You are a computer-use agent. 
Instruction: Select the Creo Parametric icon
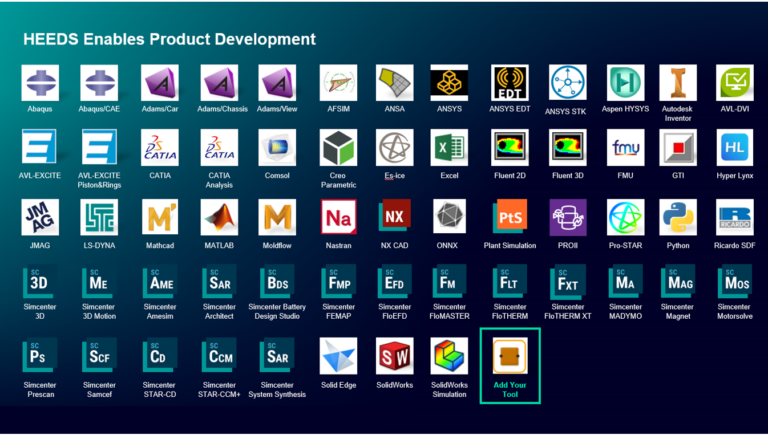point(338,148)
